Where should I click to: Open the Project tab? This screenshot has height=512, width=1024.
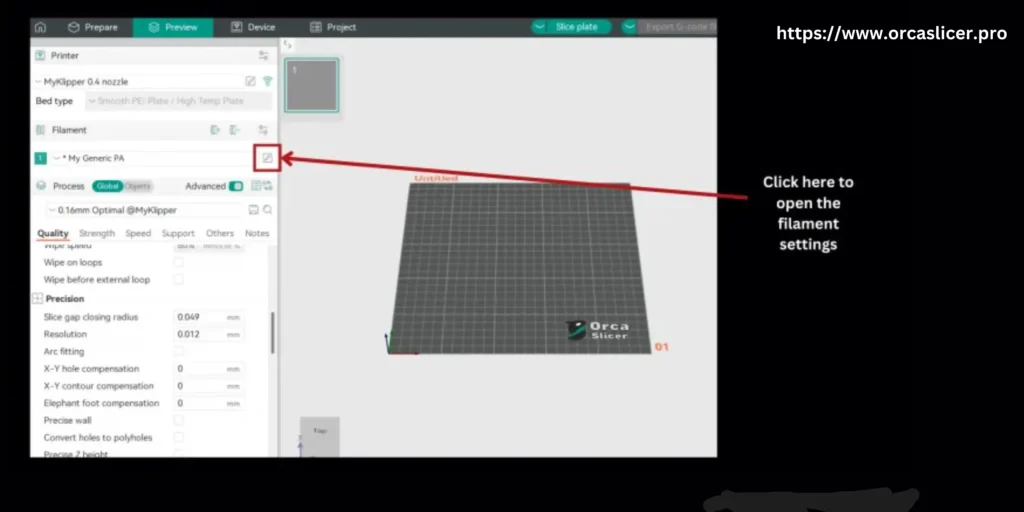point(333,27)
